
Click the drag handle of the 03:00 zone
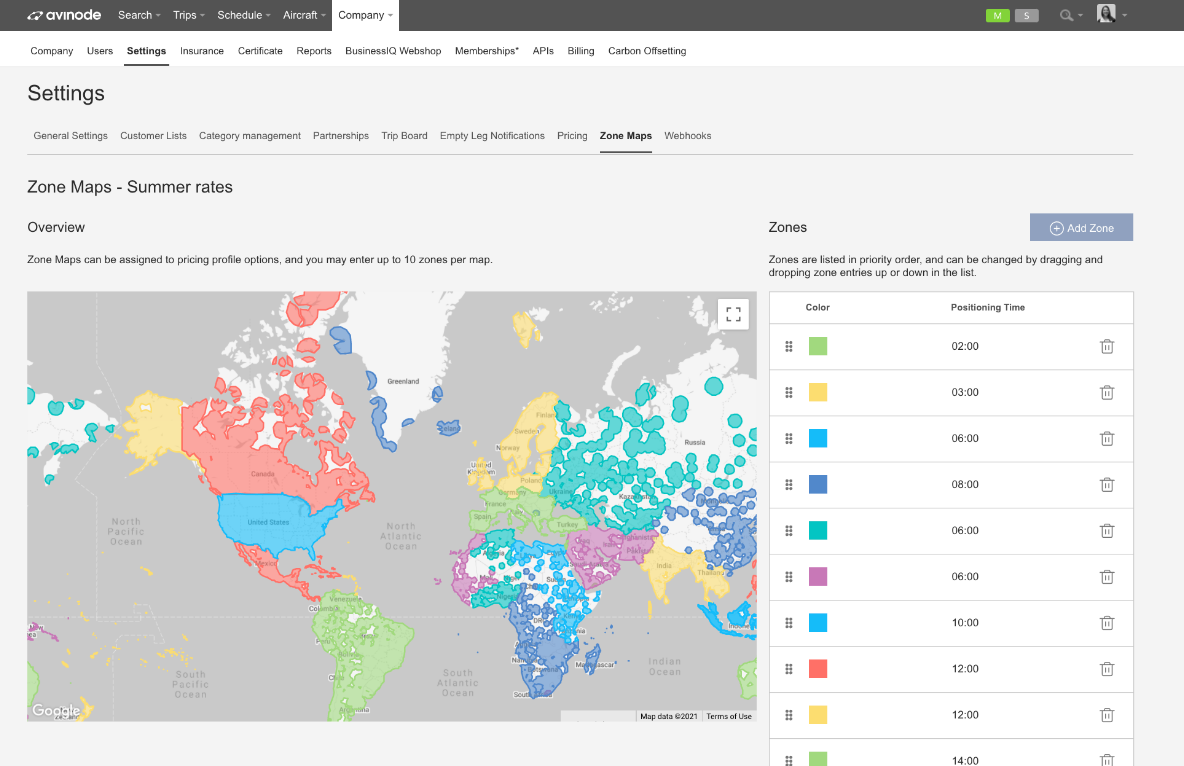point(788,393)
